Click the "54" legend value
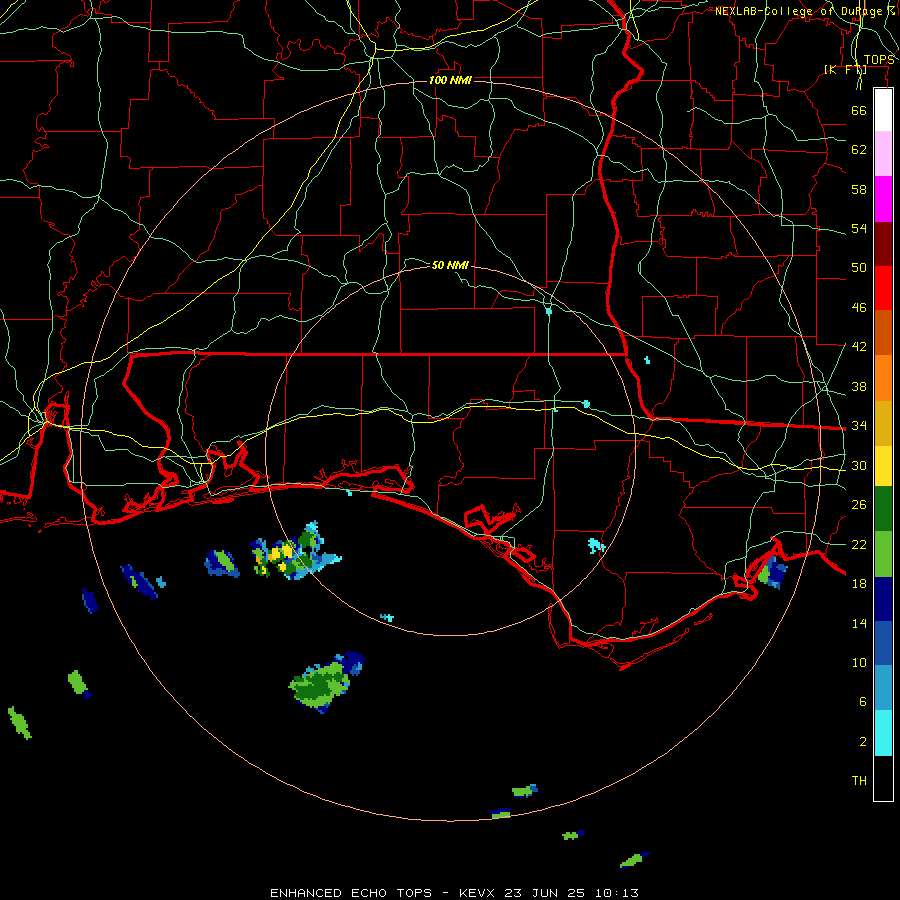This screenshot has height=900, width=900. click(859, 228)
